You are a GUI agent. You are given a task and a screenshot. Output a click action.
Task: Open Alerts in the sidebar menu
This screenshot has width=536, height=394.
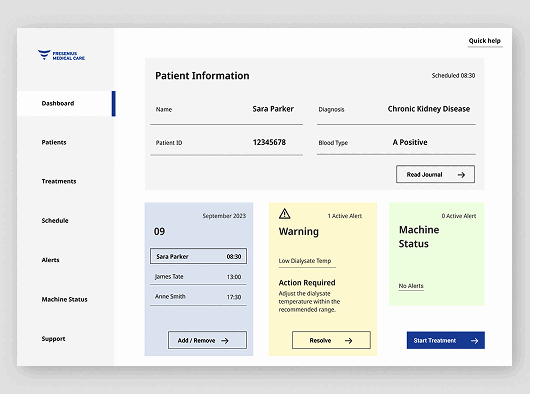point(50,260)
